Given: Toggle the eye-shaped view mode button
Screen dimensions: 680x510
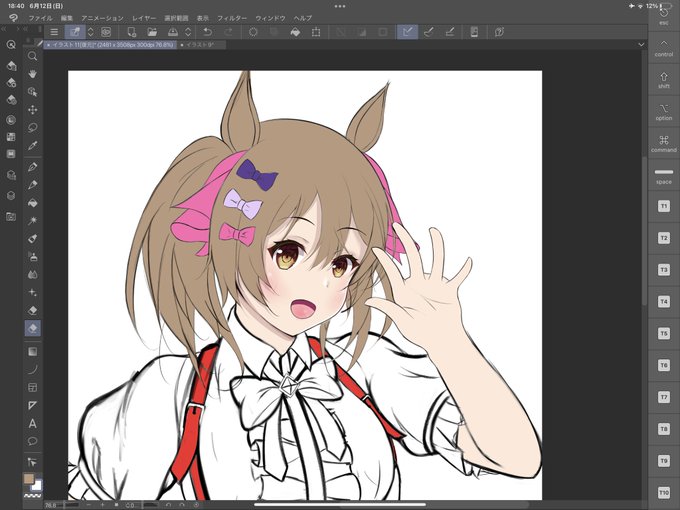Looking at the screenshot, I should 106,32.
